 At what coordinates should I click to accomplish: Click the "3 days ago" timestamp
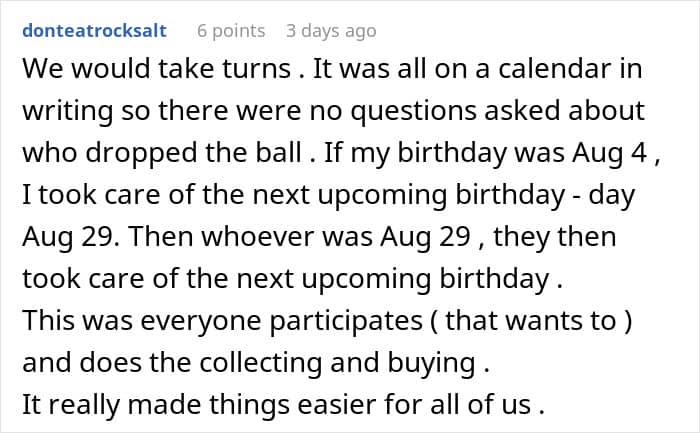pyautogui.click(x=333, y=30)
